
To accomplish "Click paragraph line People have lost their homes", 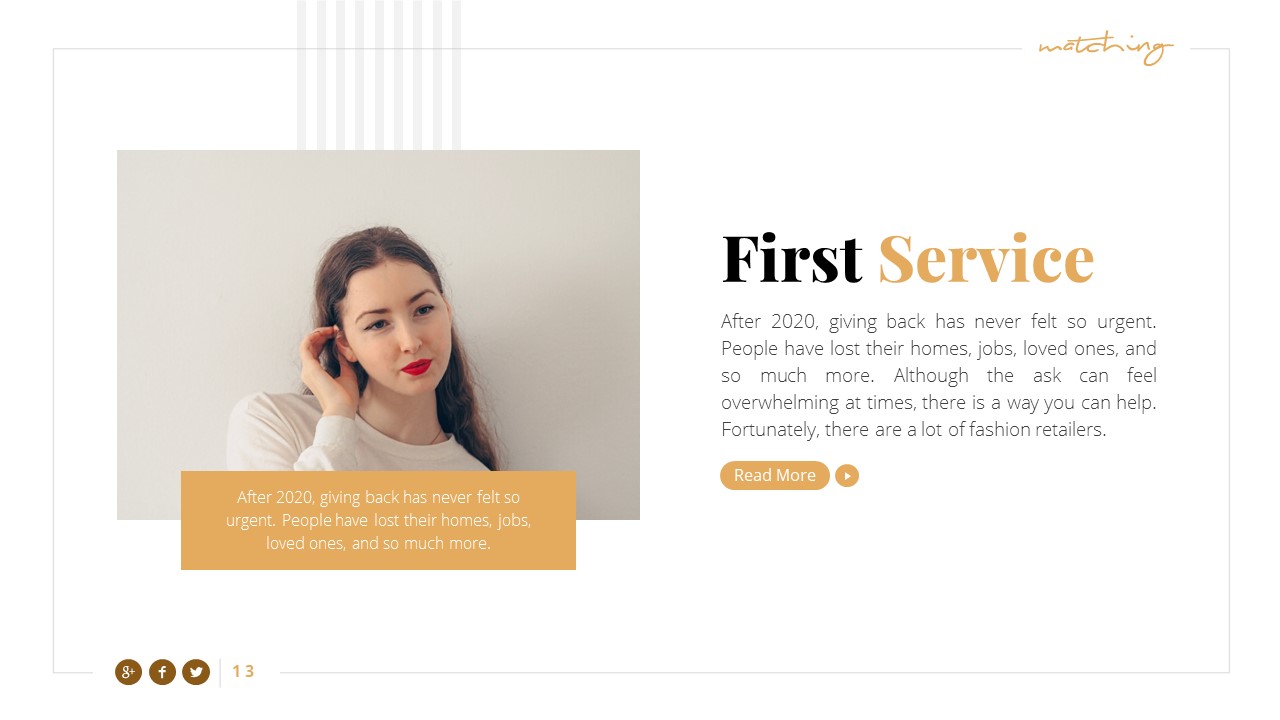I will [x=938, y=349].
